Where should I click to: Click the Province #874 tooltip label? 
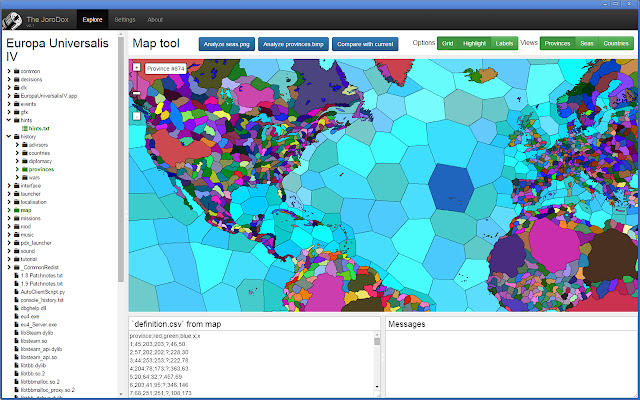(166, 69)
